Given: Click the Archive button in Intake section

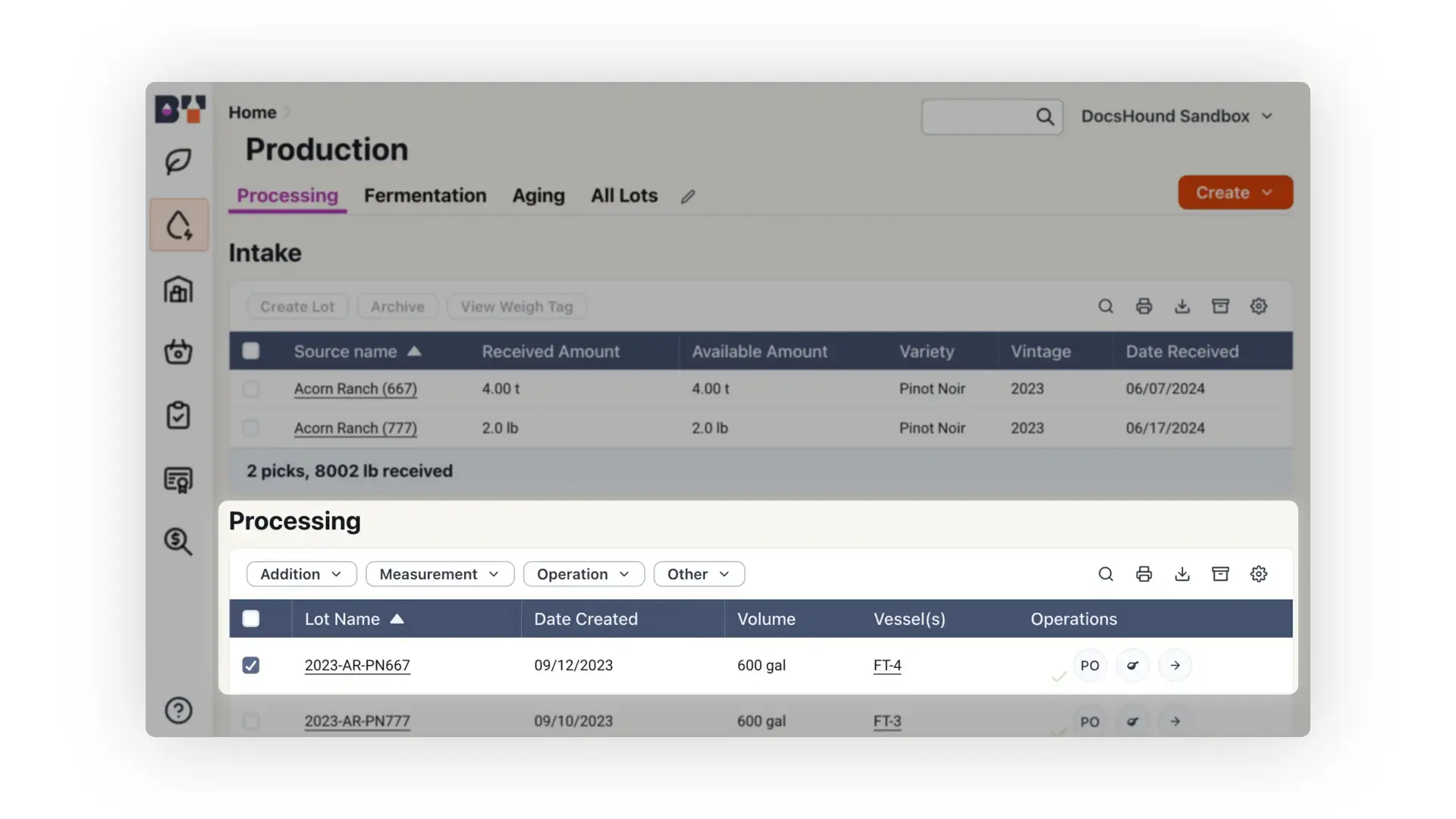Looking at the screenshot, I should point(397,306).
